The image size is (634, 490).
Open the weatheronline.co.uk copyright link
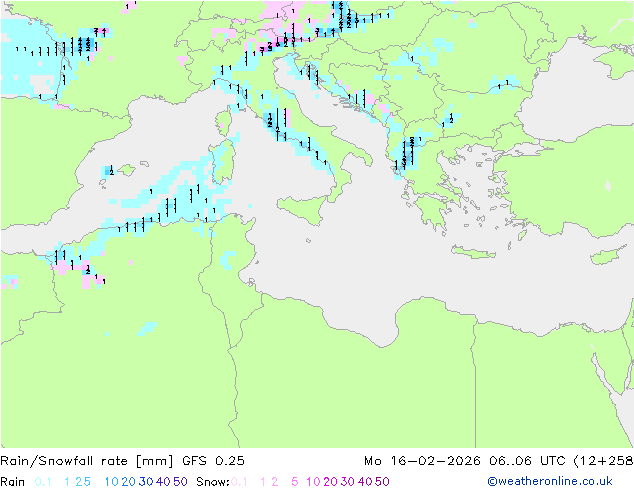coord(550,481)
